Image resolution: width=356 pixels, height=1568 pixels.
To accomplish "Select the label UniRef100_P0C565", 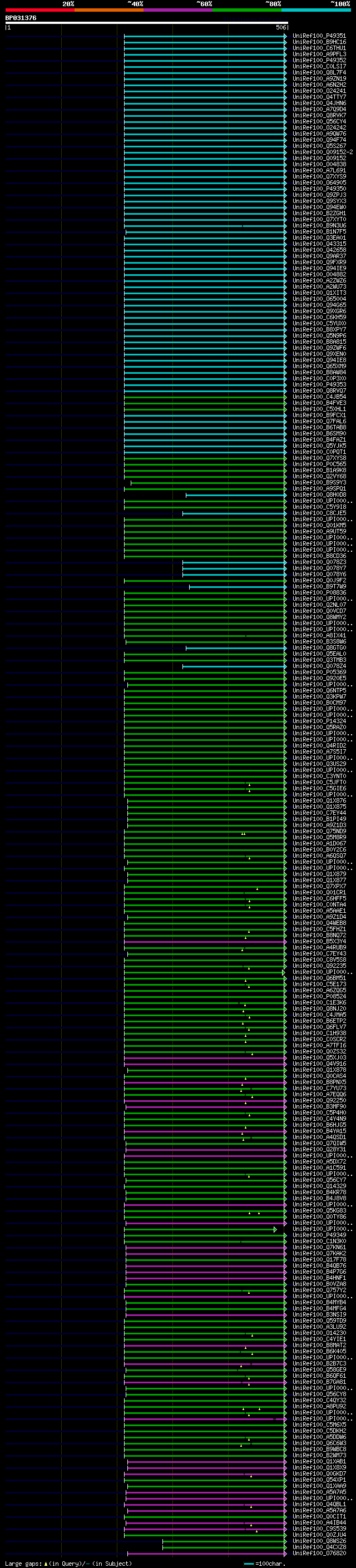I will (319, 464).
